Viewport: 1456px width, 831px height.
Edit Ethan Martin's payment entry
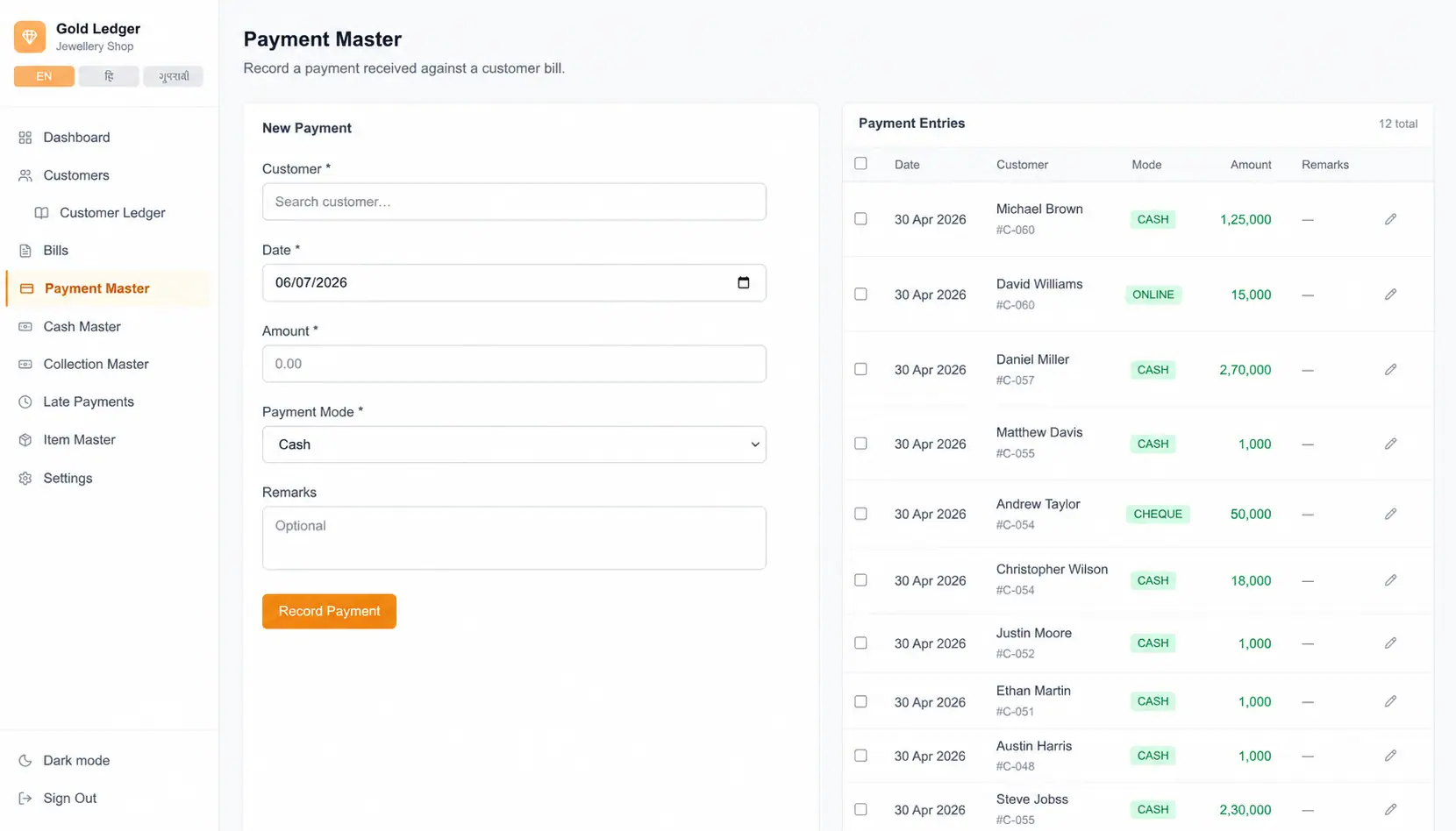tap(1390, 701)
